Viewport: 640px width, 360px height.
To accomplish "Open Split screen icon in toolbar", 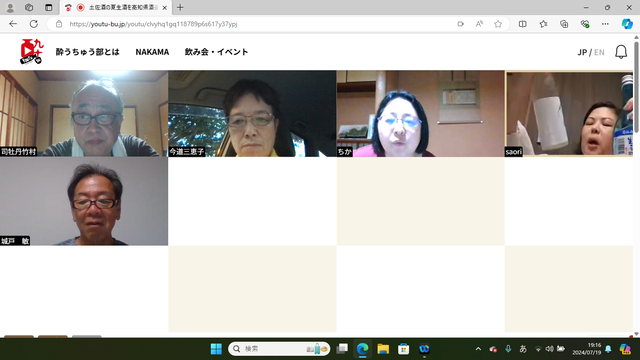I will 522,24.
